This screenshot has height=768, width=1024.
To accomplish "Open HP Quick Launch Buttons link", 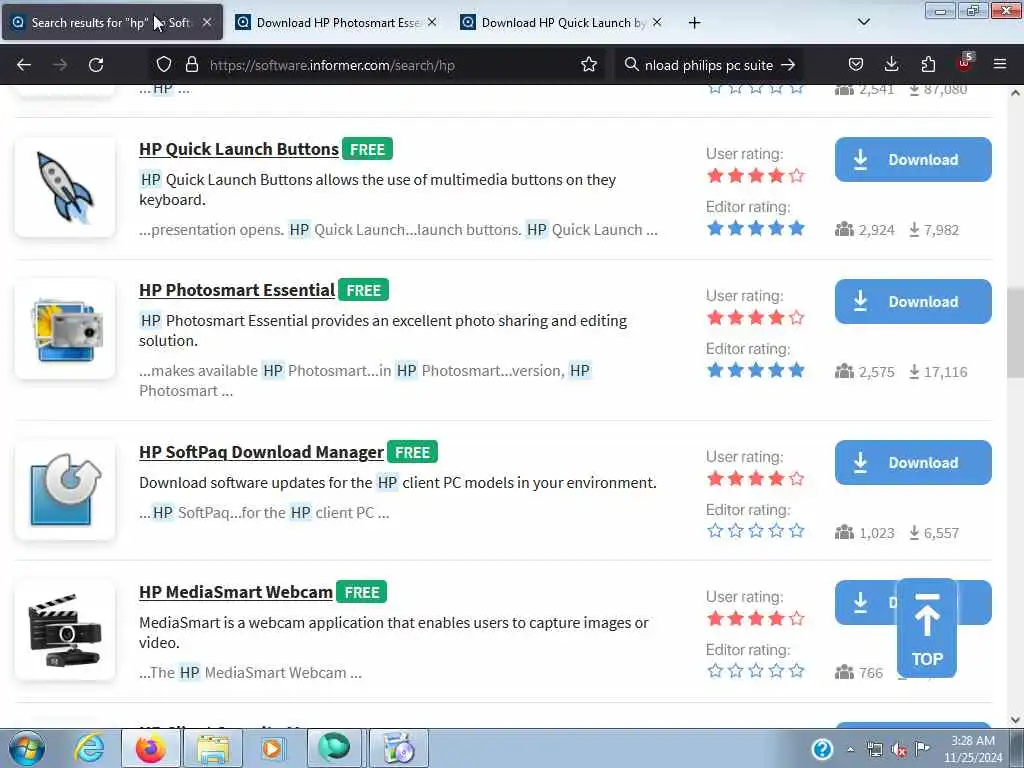I will pos(239,149).
